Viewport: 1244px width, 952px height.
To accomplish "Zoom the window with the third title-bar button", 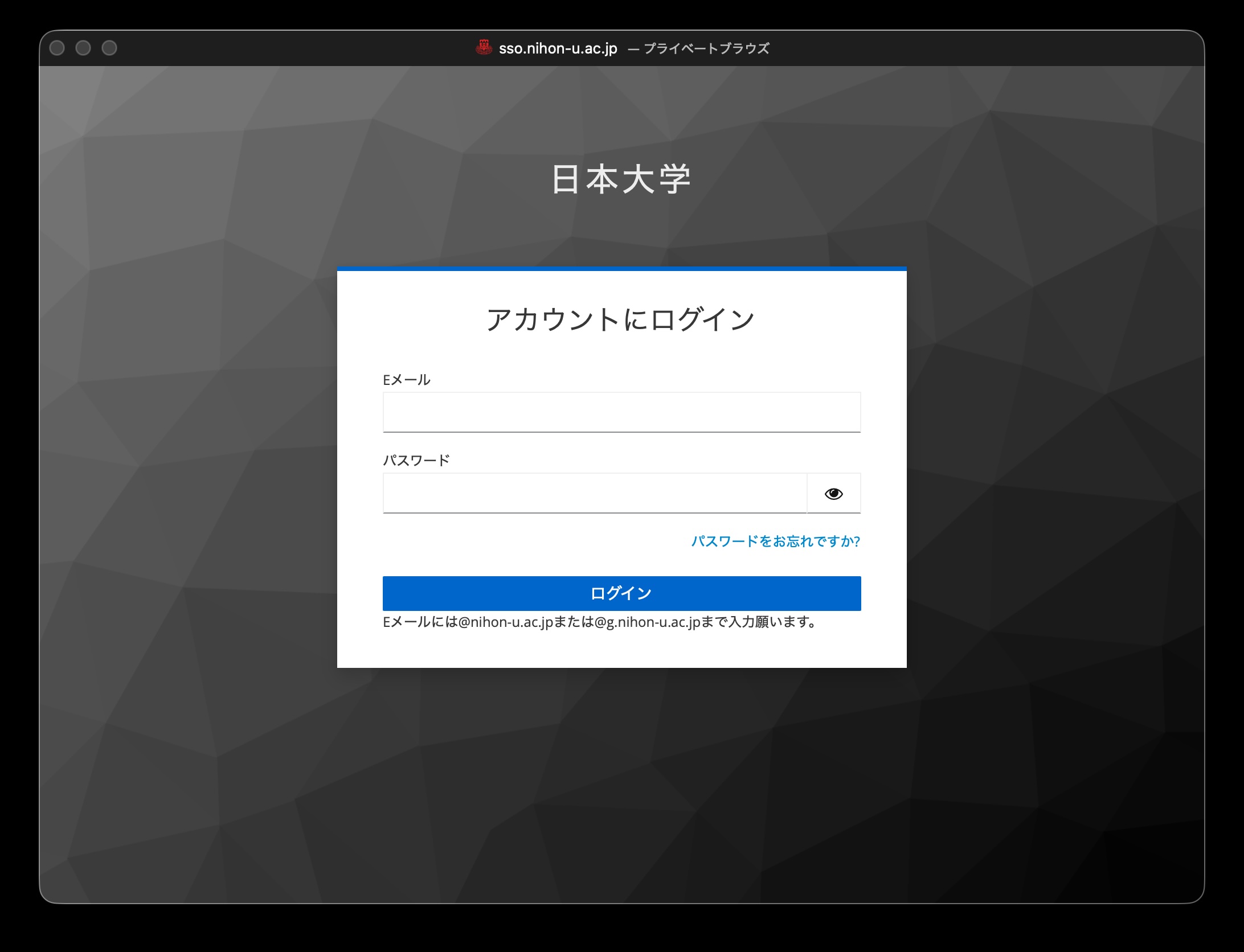I will tap(109, 48).
